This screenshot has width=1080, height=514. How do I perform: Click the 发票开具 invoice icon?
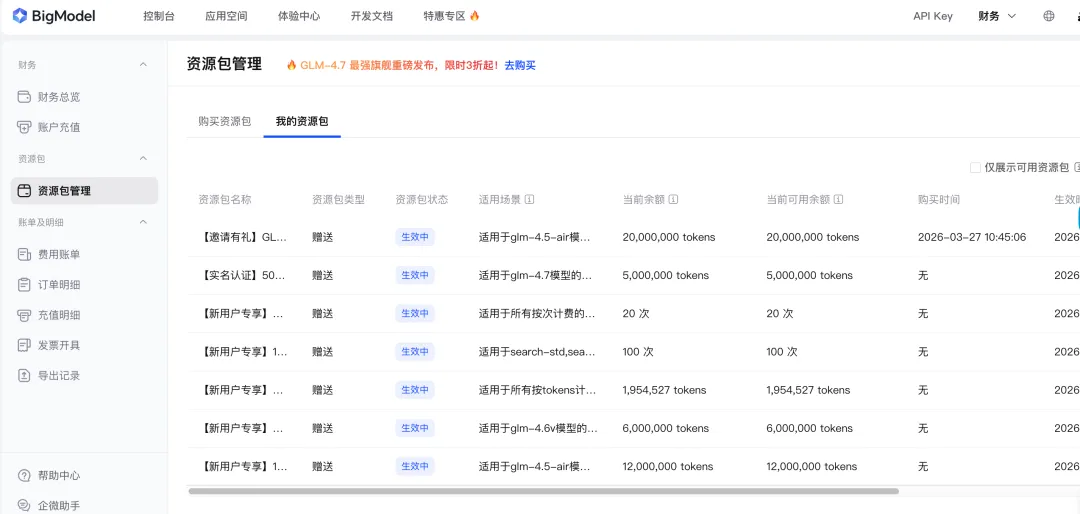[24, 345]
